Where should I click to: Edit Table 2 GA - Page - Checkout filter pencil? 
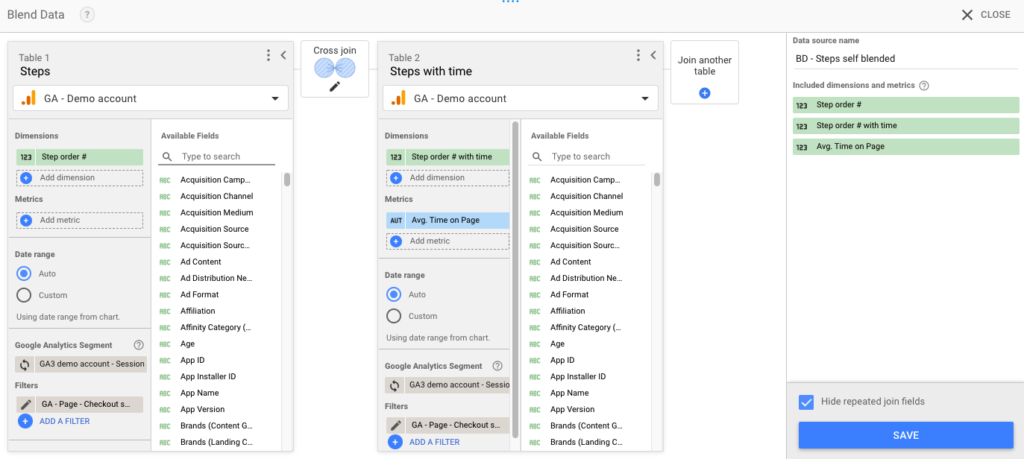click(395, 426)
